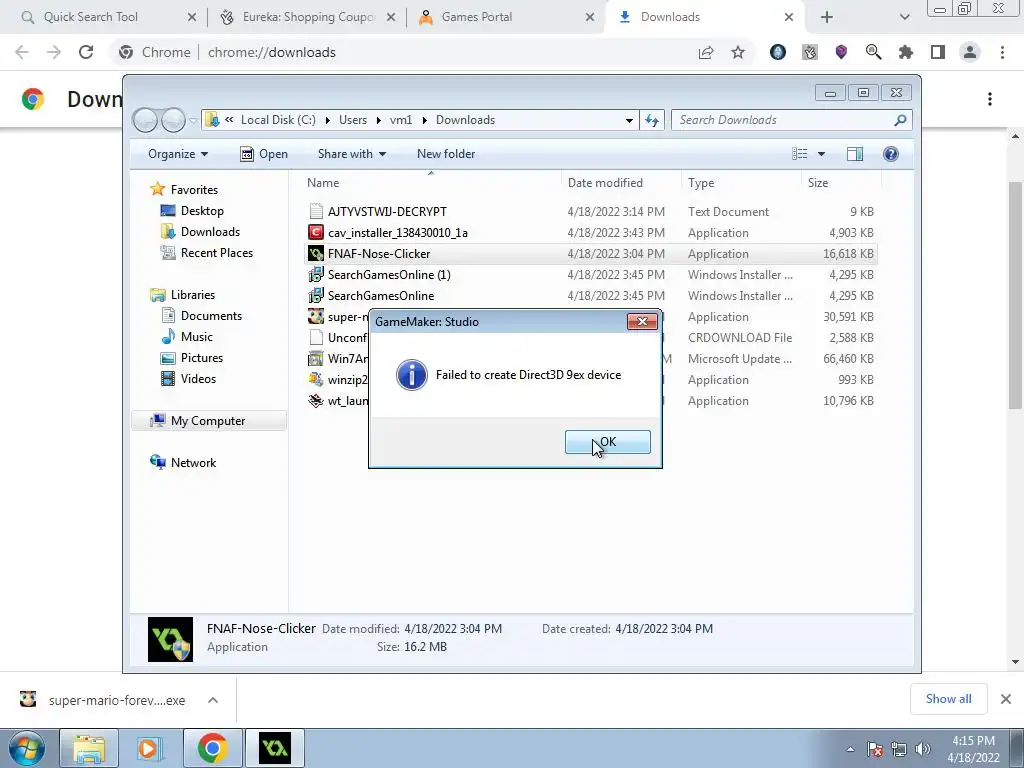This screenshot has height=768, width=1024.
Task: Open the Organize dropdown menu
Action: (x=178, y=154)
